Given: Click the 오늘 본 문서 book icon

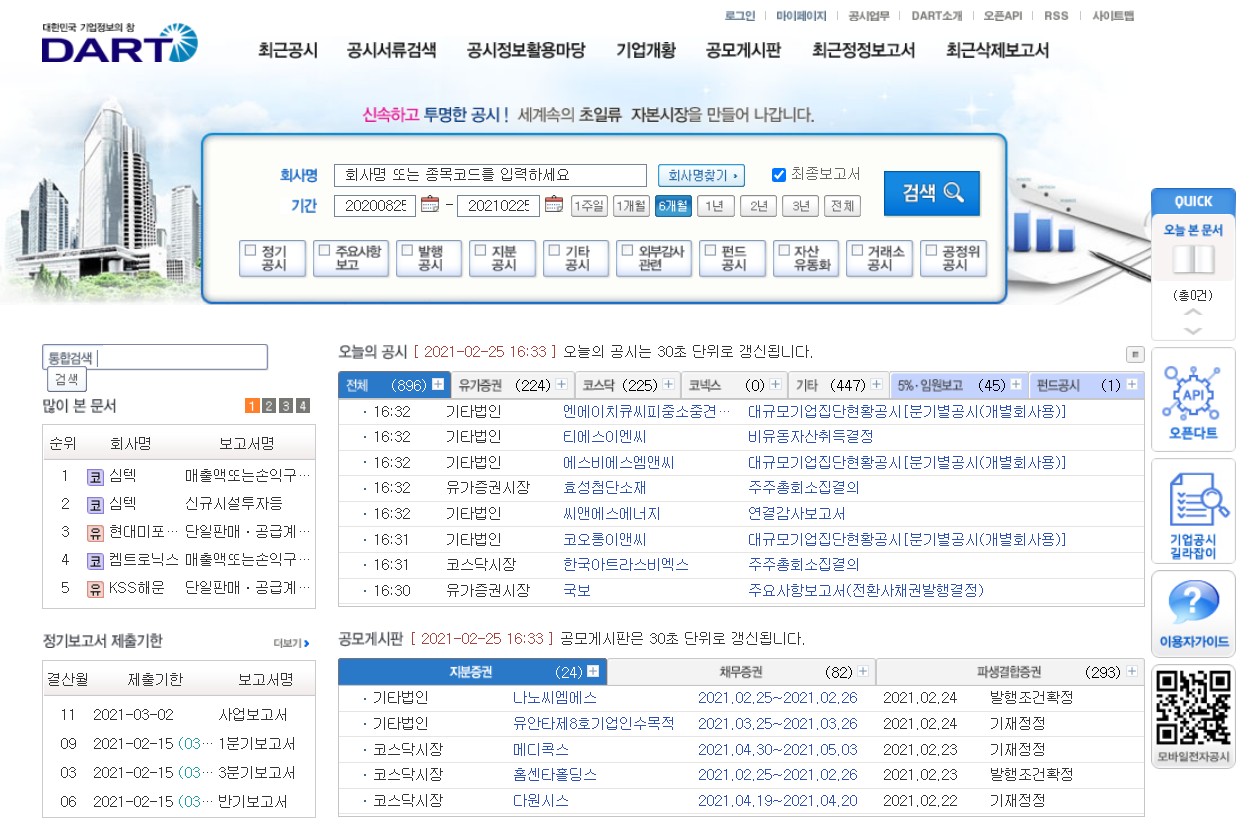Looking at the screenshot, I should click(x=1193, y=260).
